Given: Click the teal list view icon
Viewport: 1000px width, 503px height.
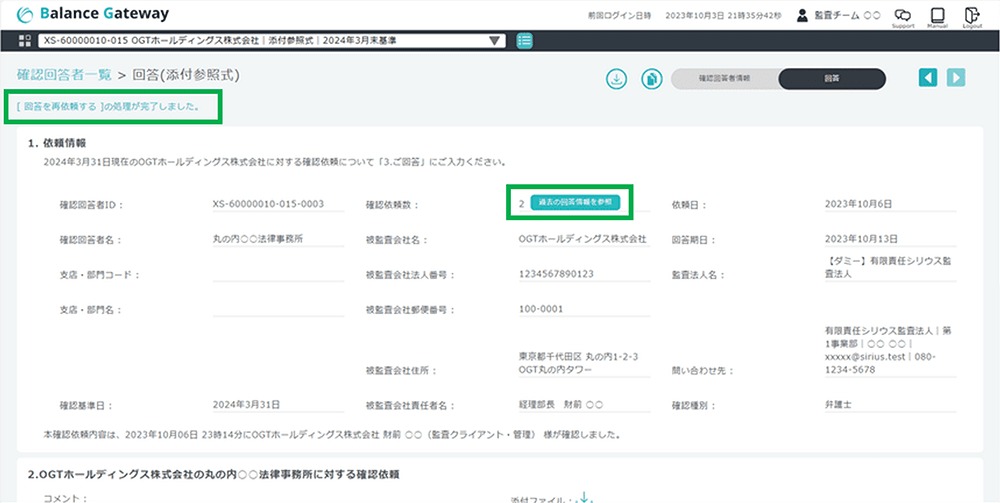Looking at the screenshot, I should pyautogui.click(x=525, y=41).
